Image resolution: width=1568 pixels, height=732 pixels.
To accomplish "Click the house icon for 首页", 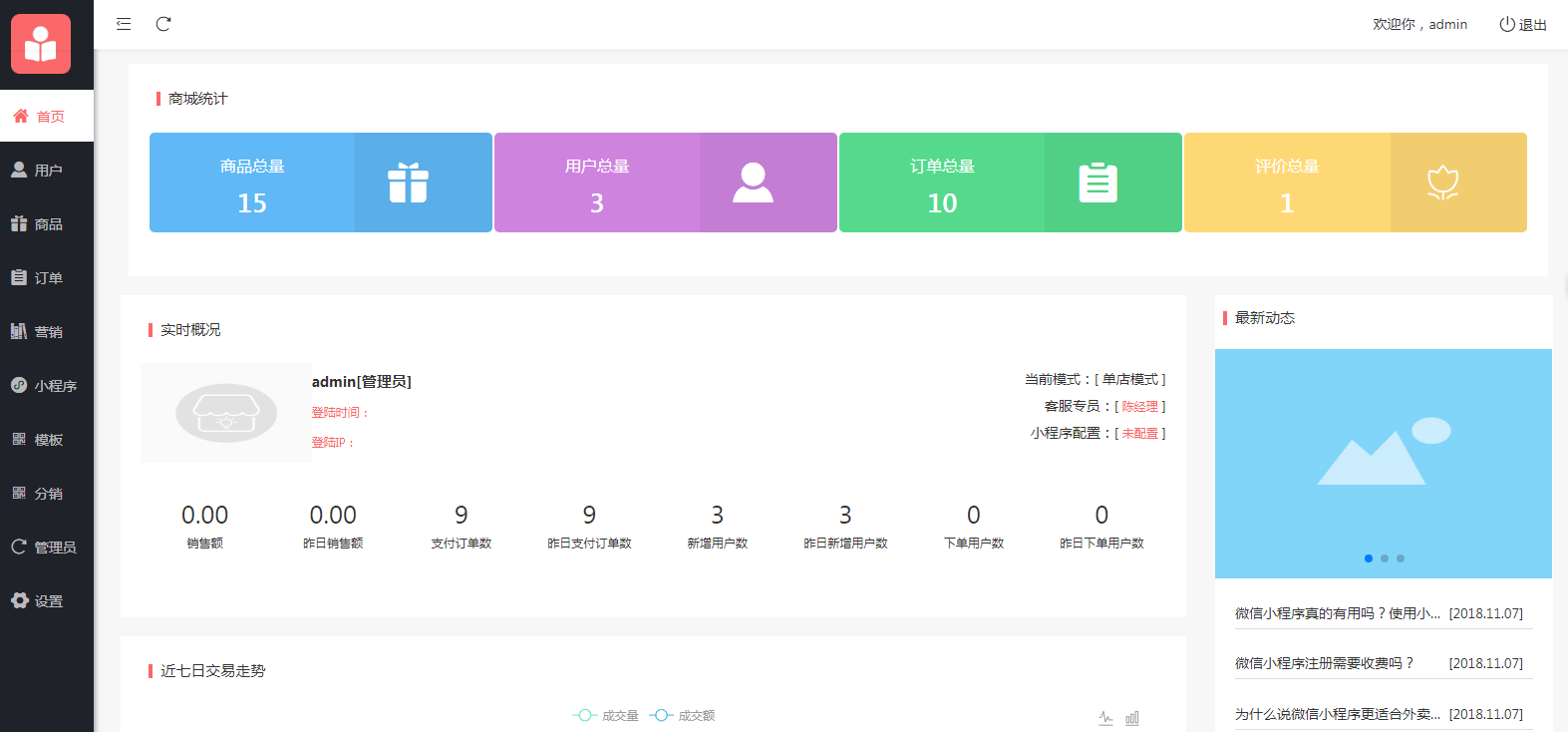I will 21,116.
